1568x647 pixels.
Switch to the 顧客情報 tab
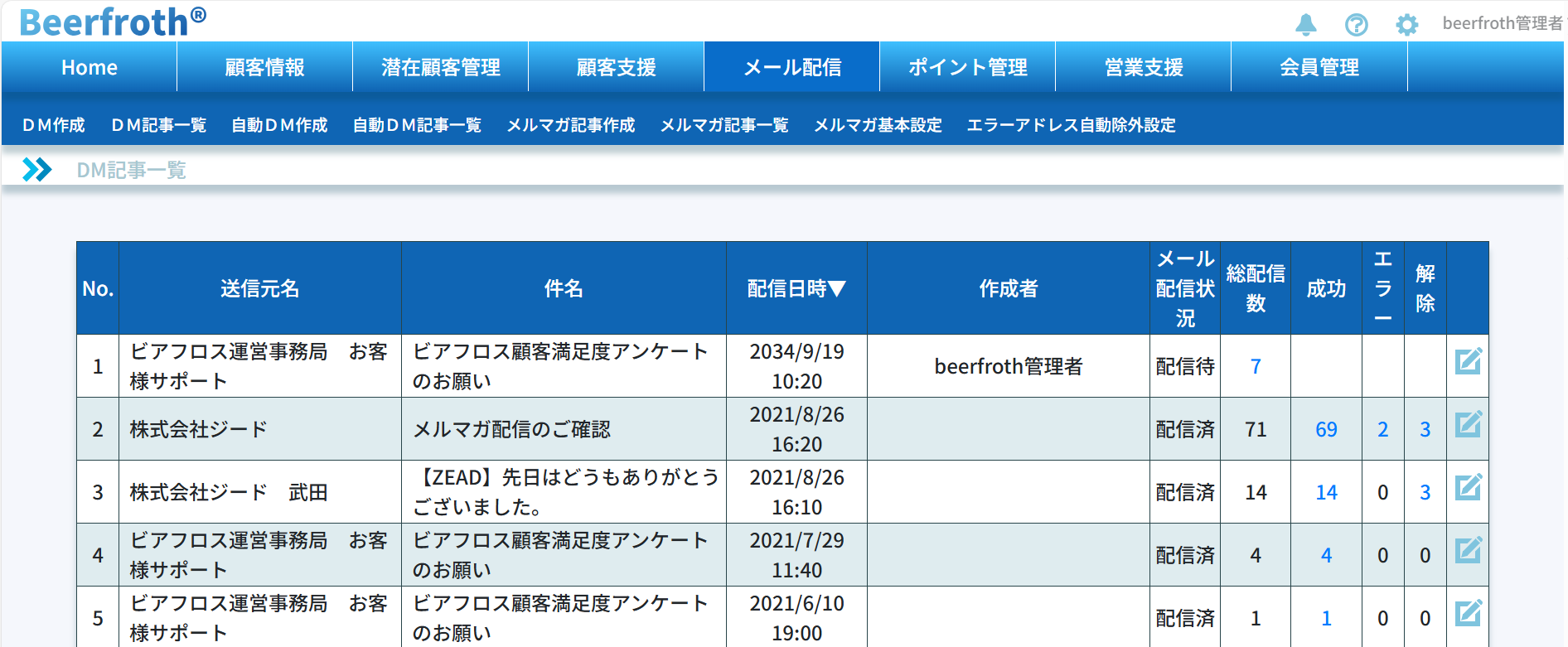pyautogui.click(x=264, y=67)
